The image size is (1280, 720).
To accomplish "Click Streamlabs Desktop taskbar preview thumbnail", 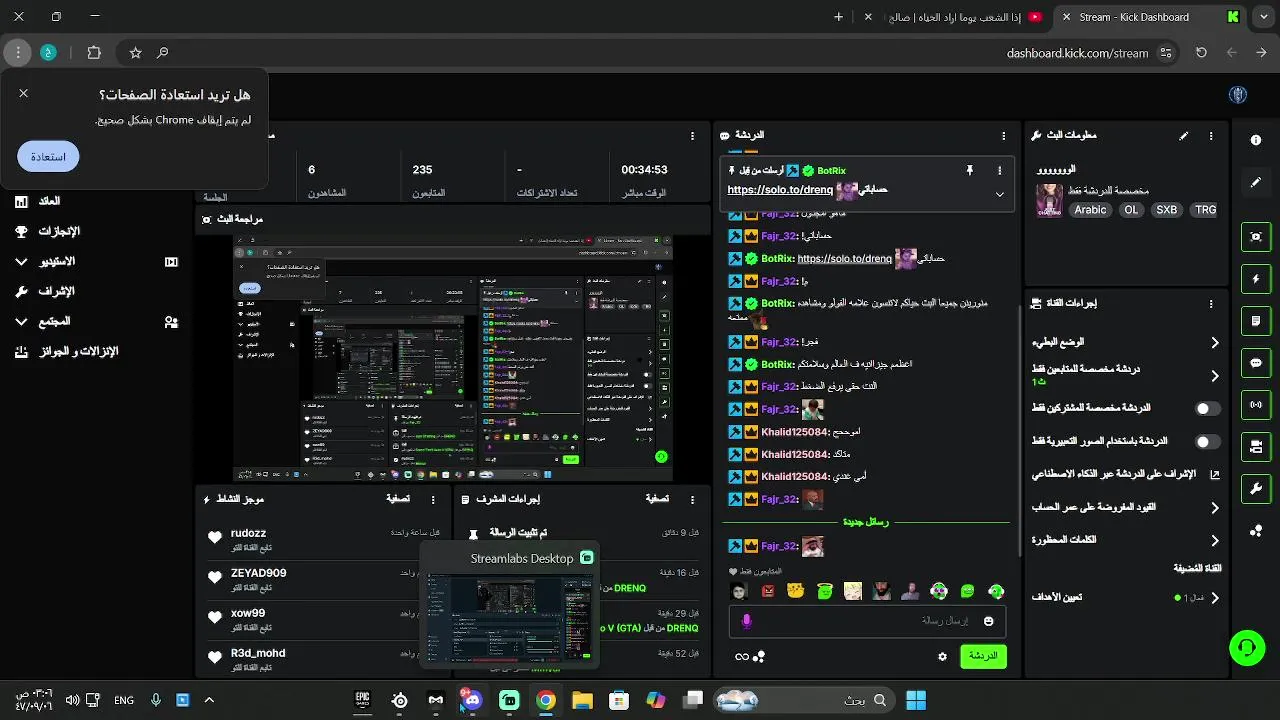I will pos(509,617).
